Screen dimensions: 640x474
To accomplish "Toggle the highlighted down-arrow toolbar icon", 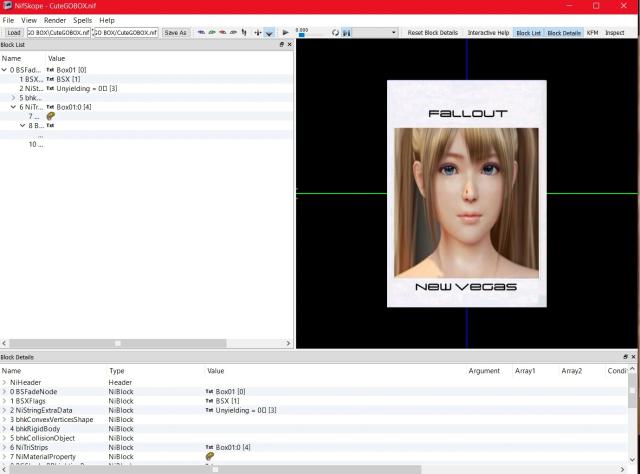I will [x=269, y=33].
